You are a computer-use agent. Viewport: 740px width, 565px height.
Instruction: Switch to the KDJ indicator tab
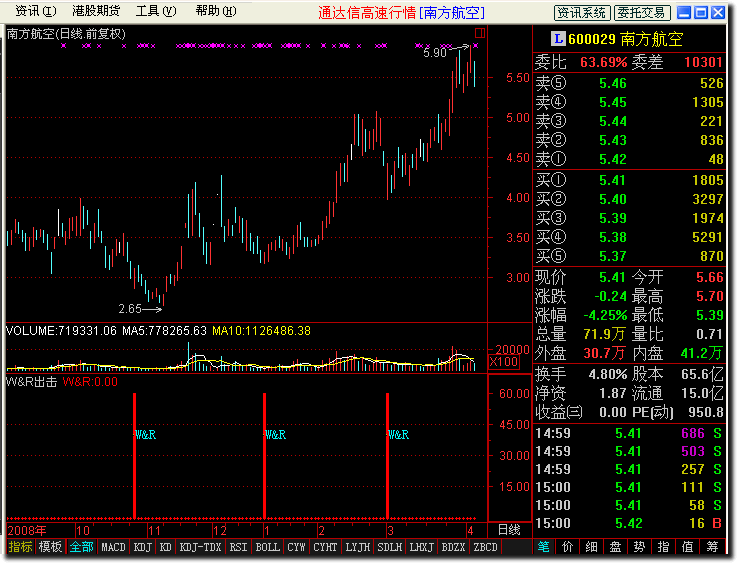coord(143,547)
